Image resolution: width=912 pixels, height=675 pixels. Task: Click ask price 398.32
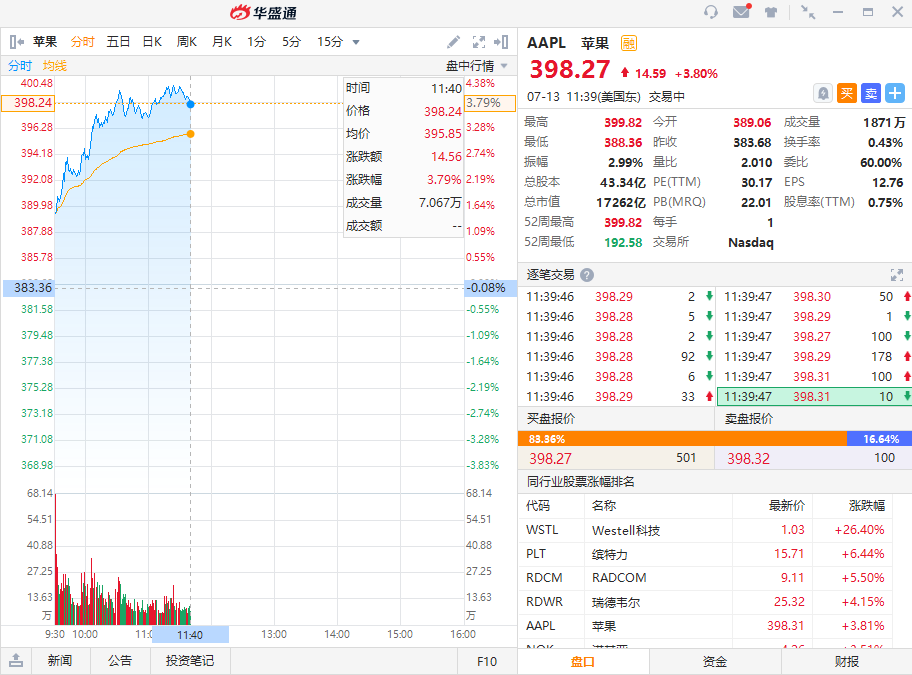point(749,459)
